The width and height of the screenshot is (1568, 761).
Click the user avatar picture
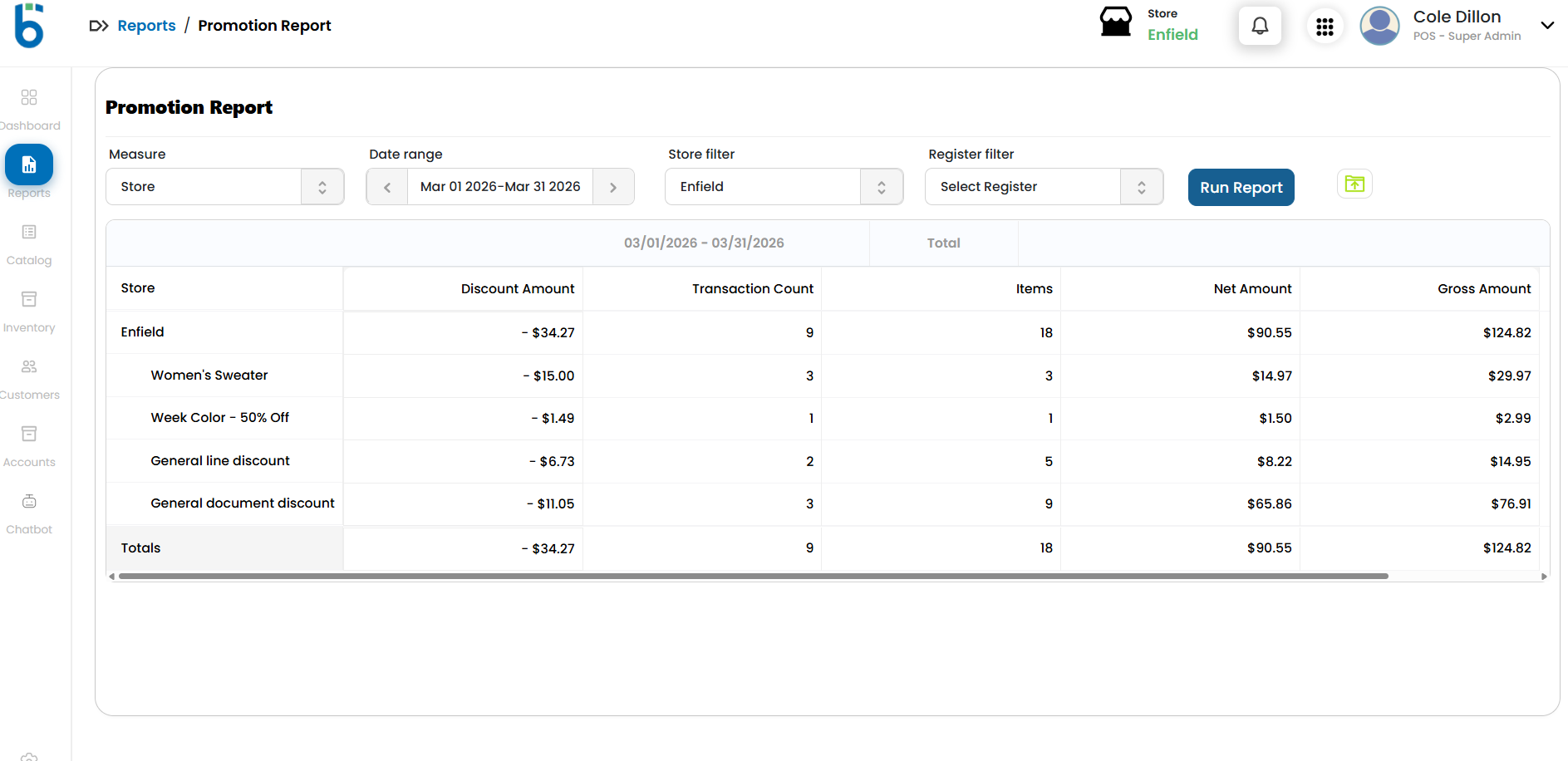coord(1379,26)
